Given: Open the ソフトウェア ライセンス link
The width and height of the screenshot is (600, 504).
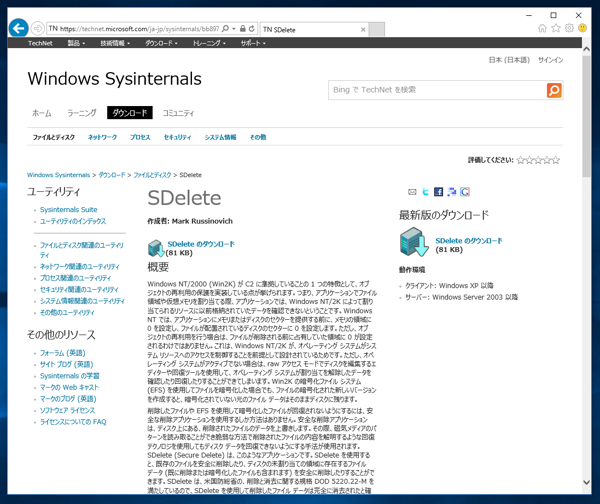Looking at the screenshot, I should pos(67,410).
